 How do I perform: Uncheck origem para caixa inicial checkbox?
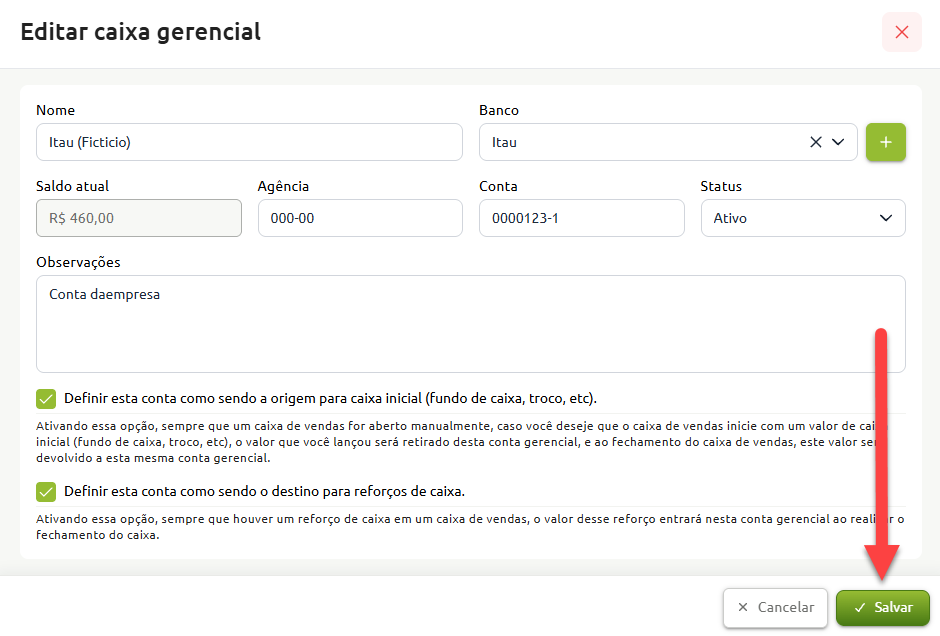coord(46,399)
